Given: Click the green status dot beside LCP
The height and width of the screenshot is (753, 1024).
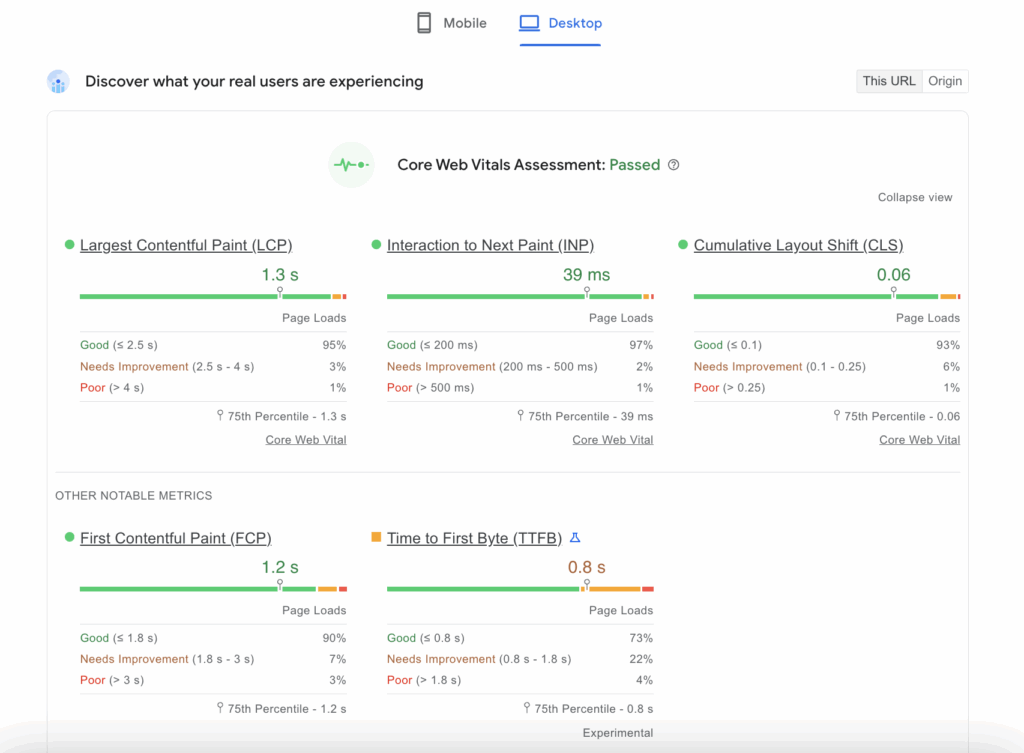Looking at the screenshot, I should click(68, 245).
